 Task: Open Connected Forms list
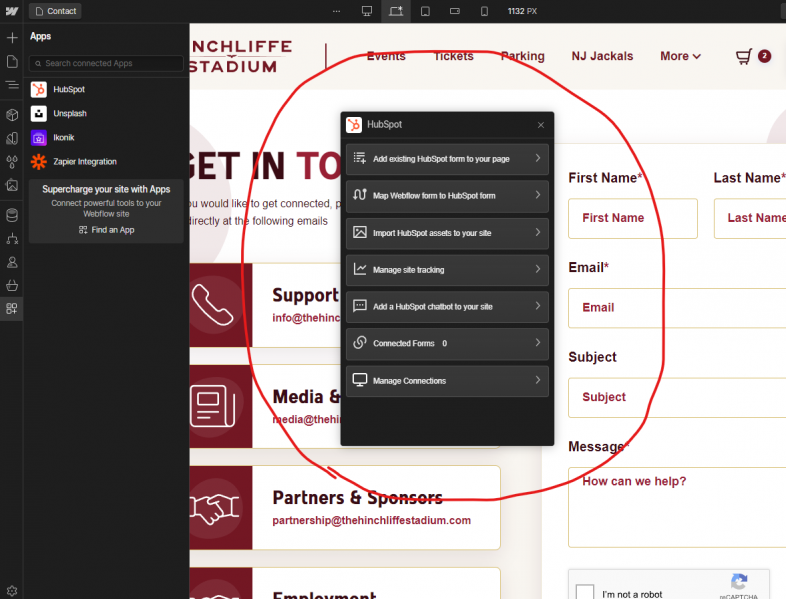pyautogui.click(x=447, y=343)
